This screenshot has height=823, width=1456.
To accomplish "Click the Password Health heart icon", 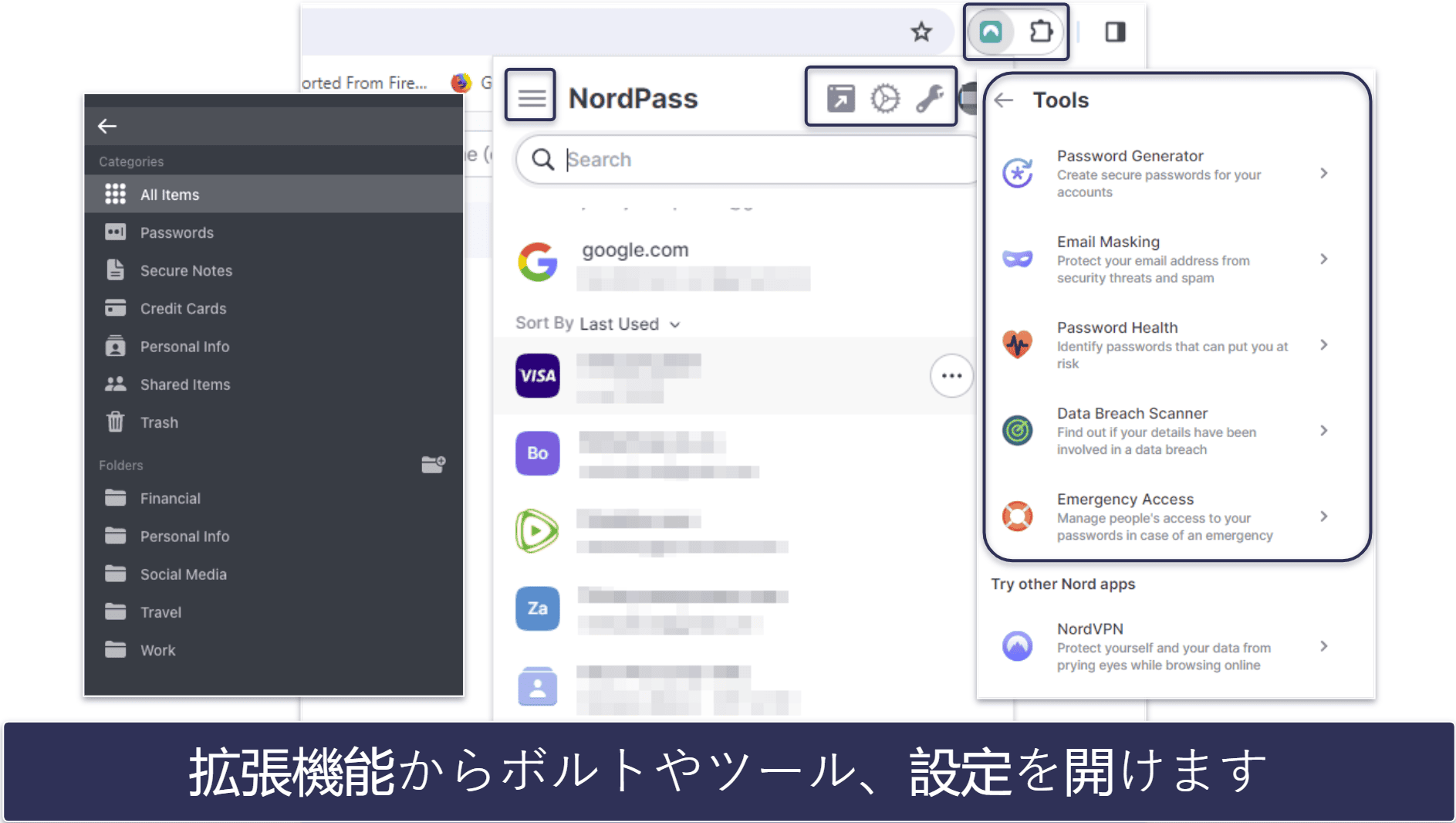I will 1018,344.
